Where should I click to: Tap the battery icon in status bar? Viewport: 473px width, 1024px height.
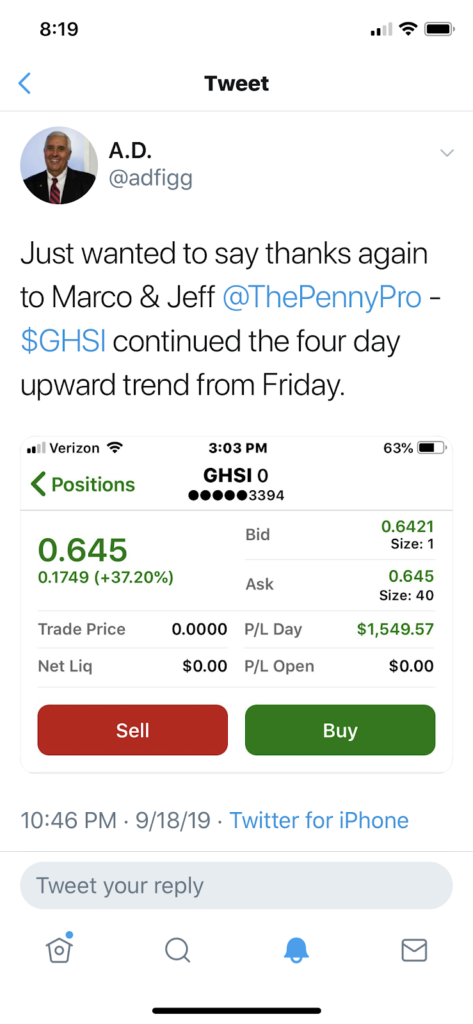tap(439, 29)
